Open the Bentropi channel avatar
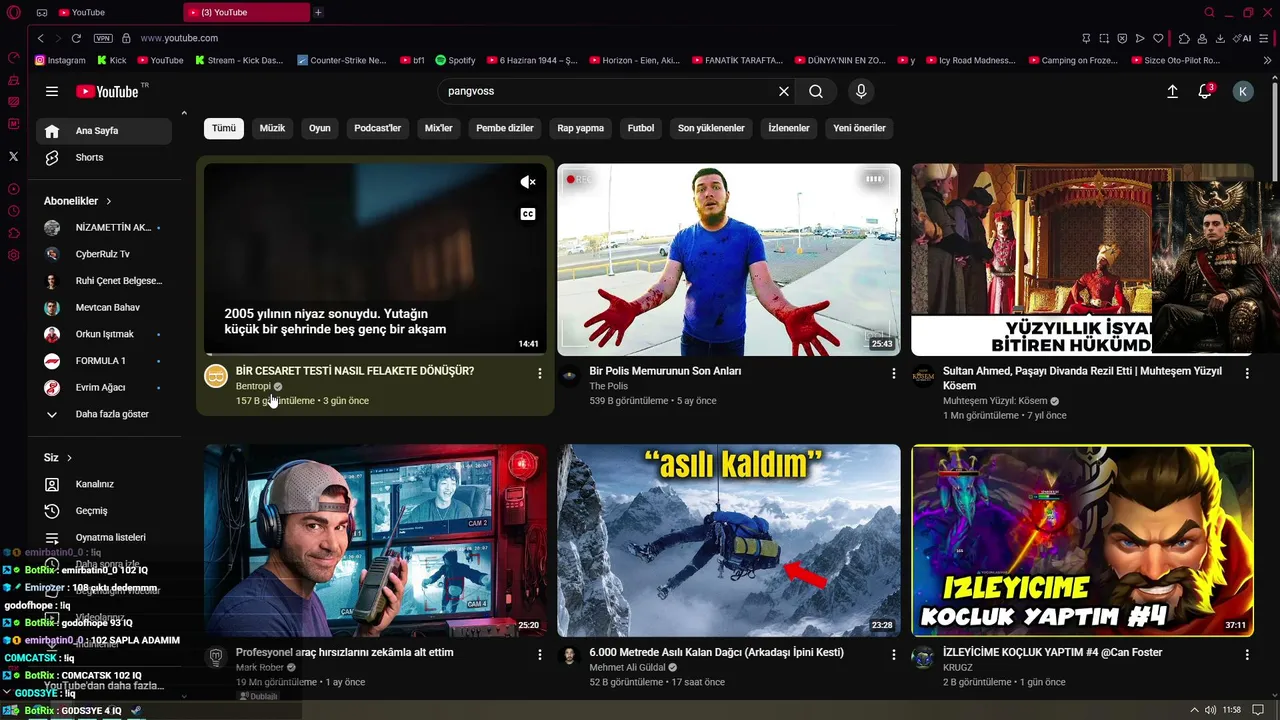The image size is (1280, 720). [216, 376]
